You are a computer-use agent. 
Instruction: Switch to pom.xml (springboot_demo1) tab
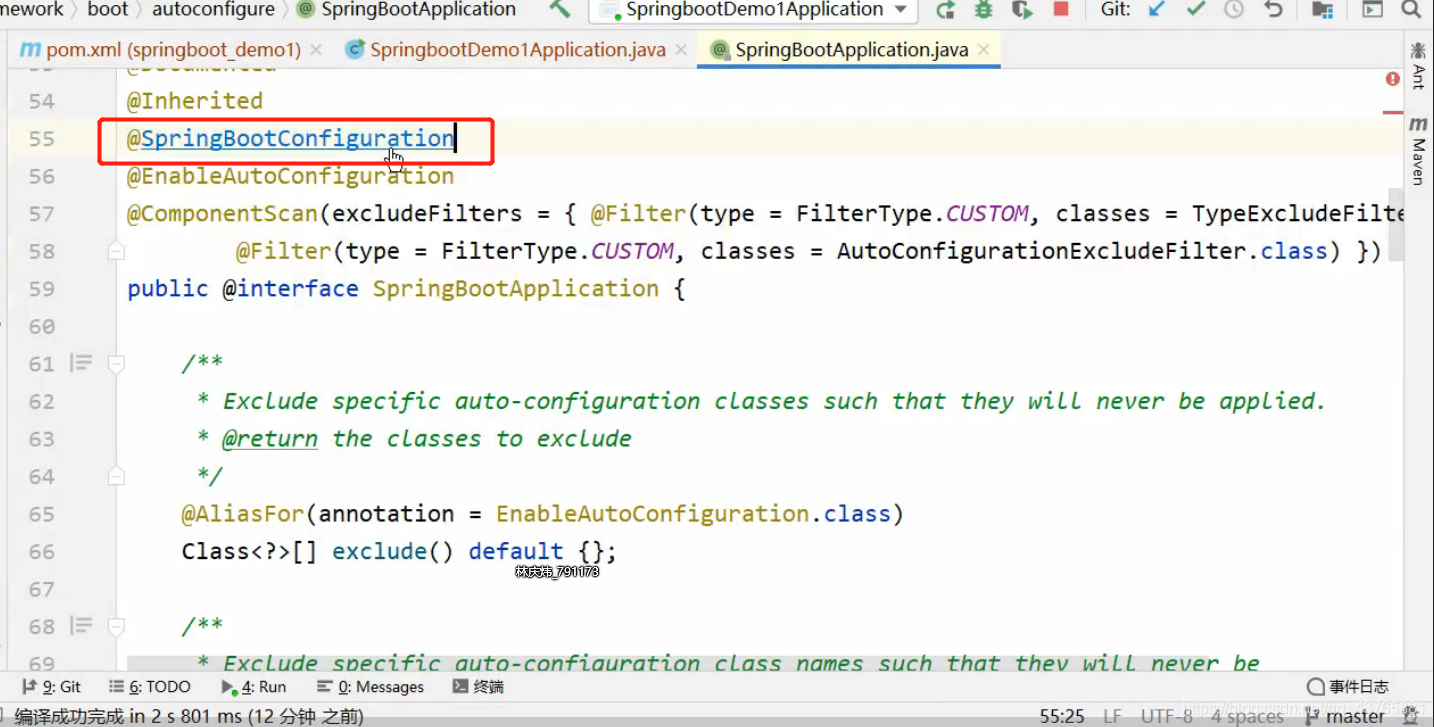tap(173, 50)
